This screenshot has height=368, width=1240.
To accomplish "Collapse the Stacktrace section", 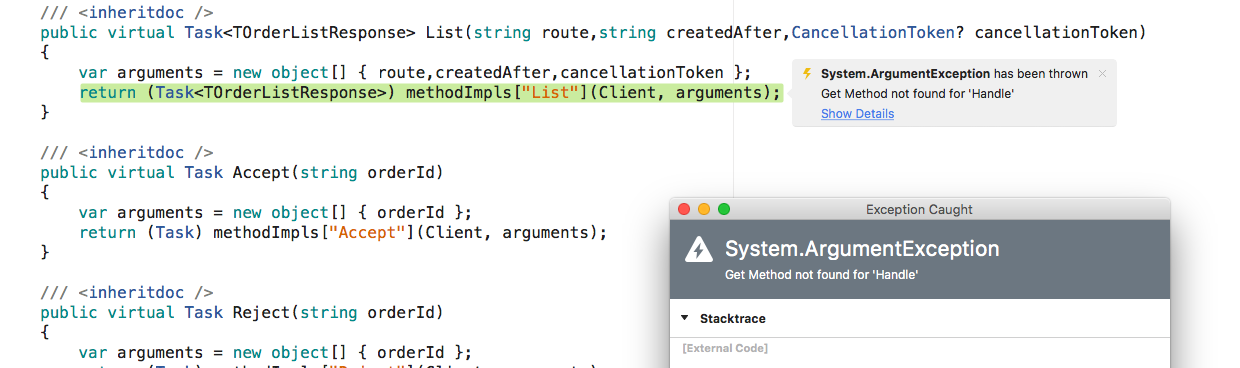I will click(x=685, y=318).
